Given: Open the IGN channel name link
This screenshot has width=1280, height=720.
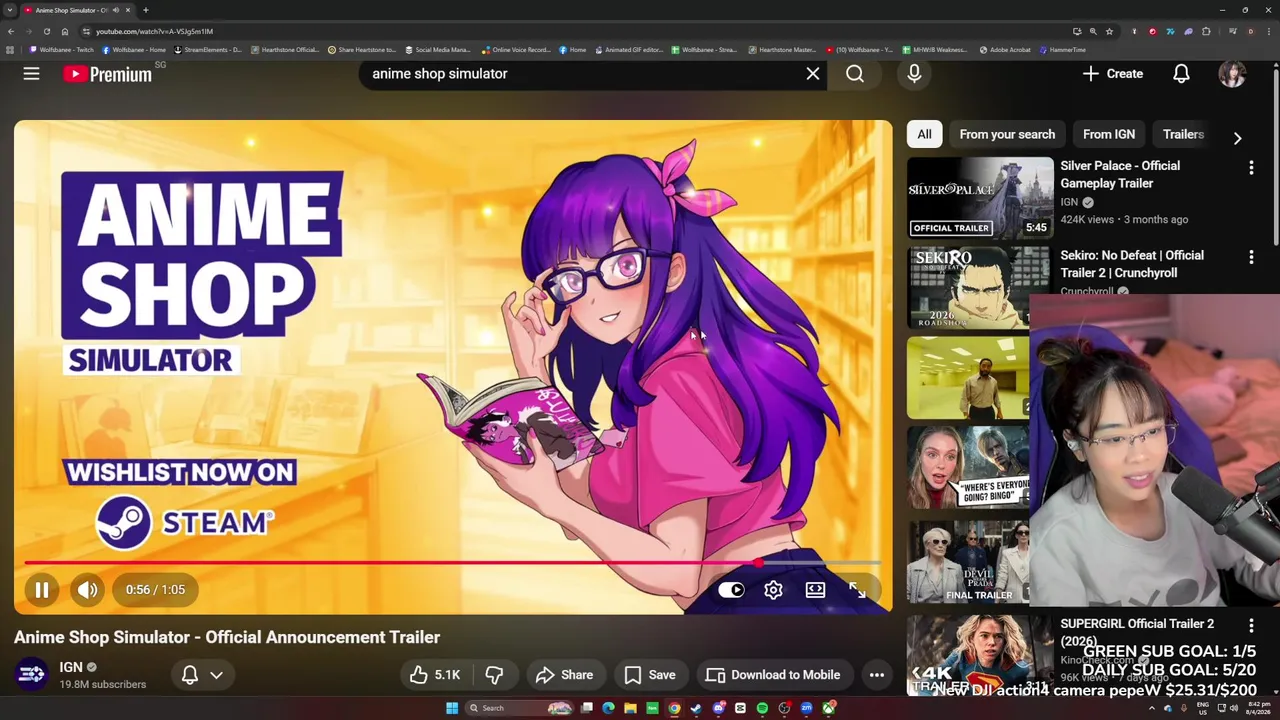Looking at the screenshot, I should [71, 667].
